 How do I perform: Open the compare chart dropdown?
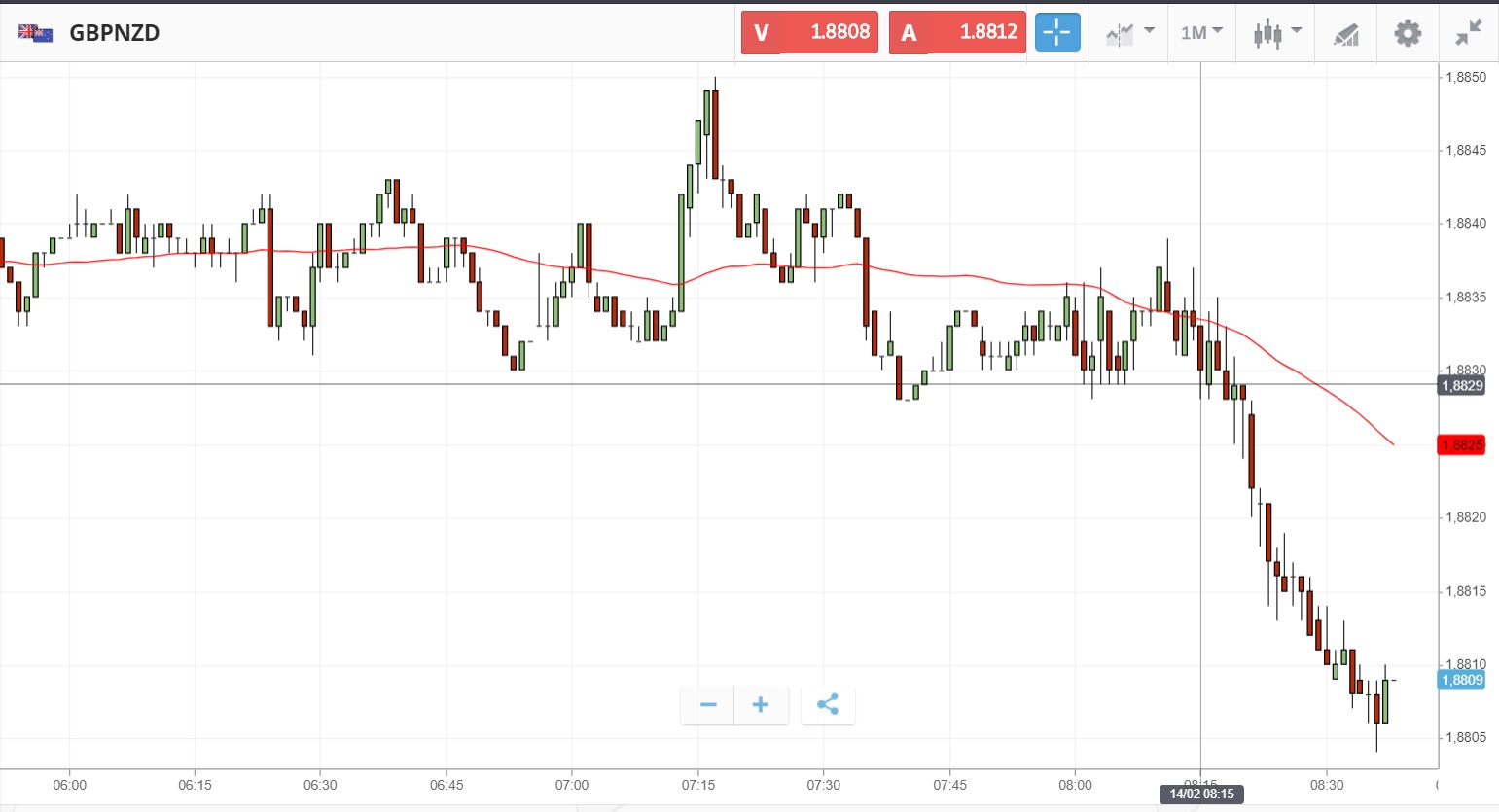tap(1129, 33)
